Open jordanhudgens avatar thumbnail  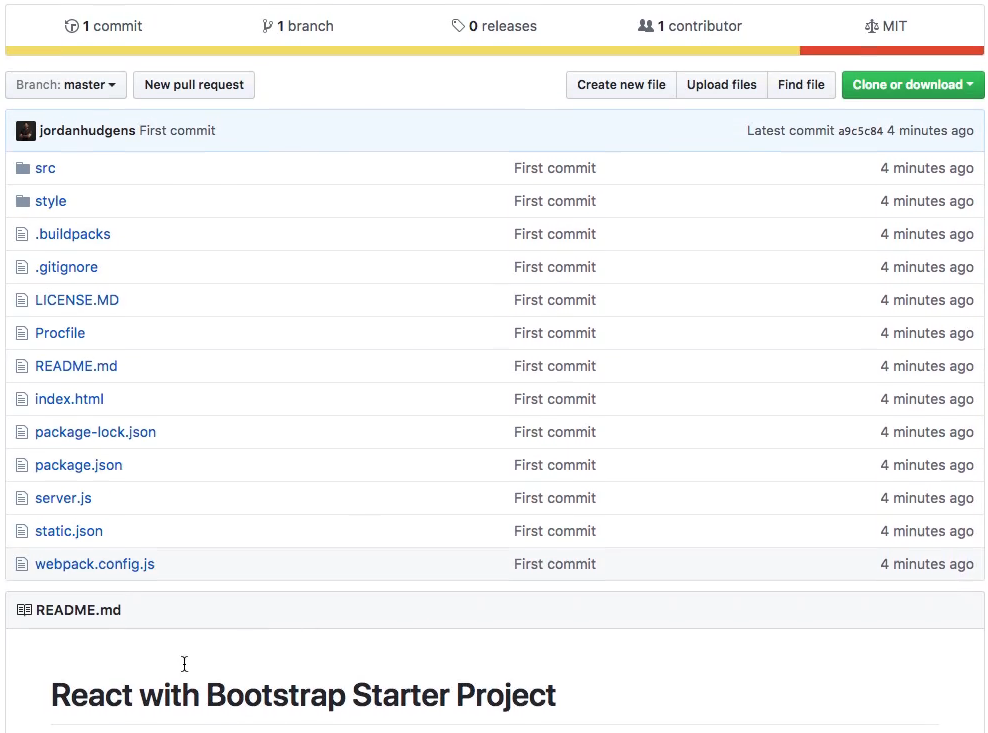tap(26, 130)
